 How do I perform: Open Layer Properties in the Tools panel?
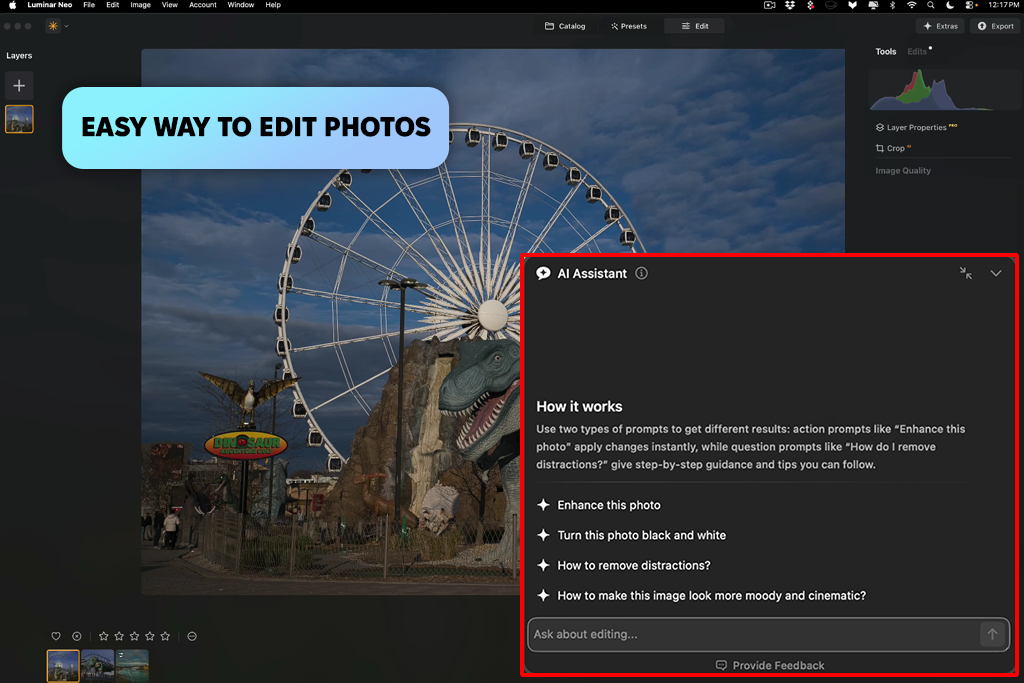pos(916,127)
